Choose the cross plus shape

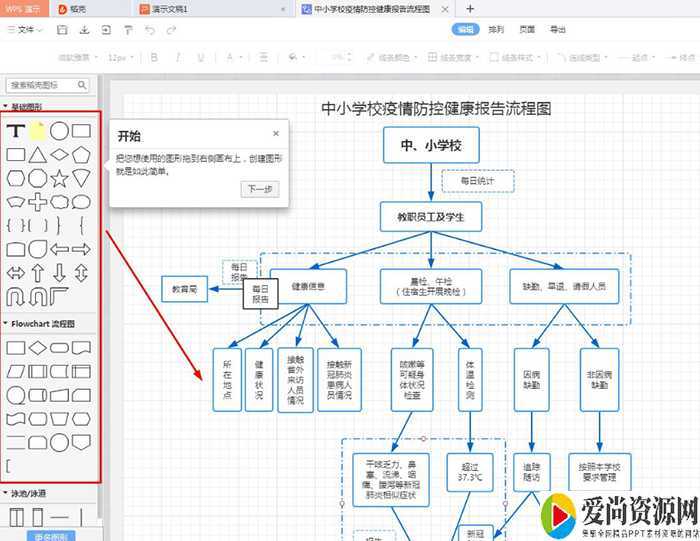[x=37, y=201]
